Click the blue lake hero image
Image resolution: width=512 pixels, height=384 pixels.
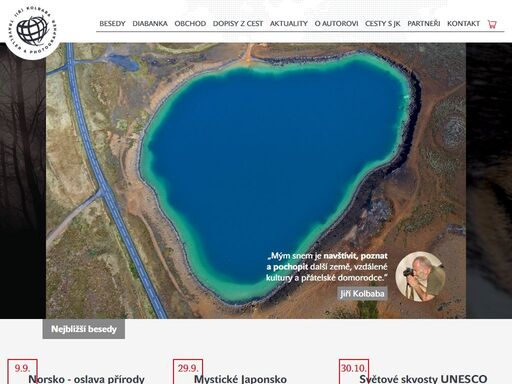point(256,180)
